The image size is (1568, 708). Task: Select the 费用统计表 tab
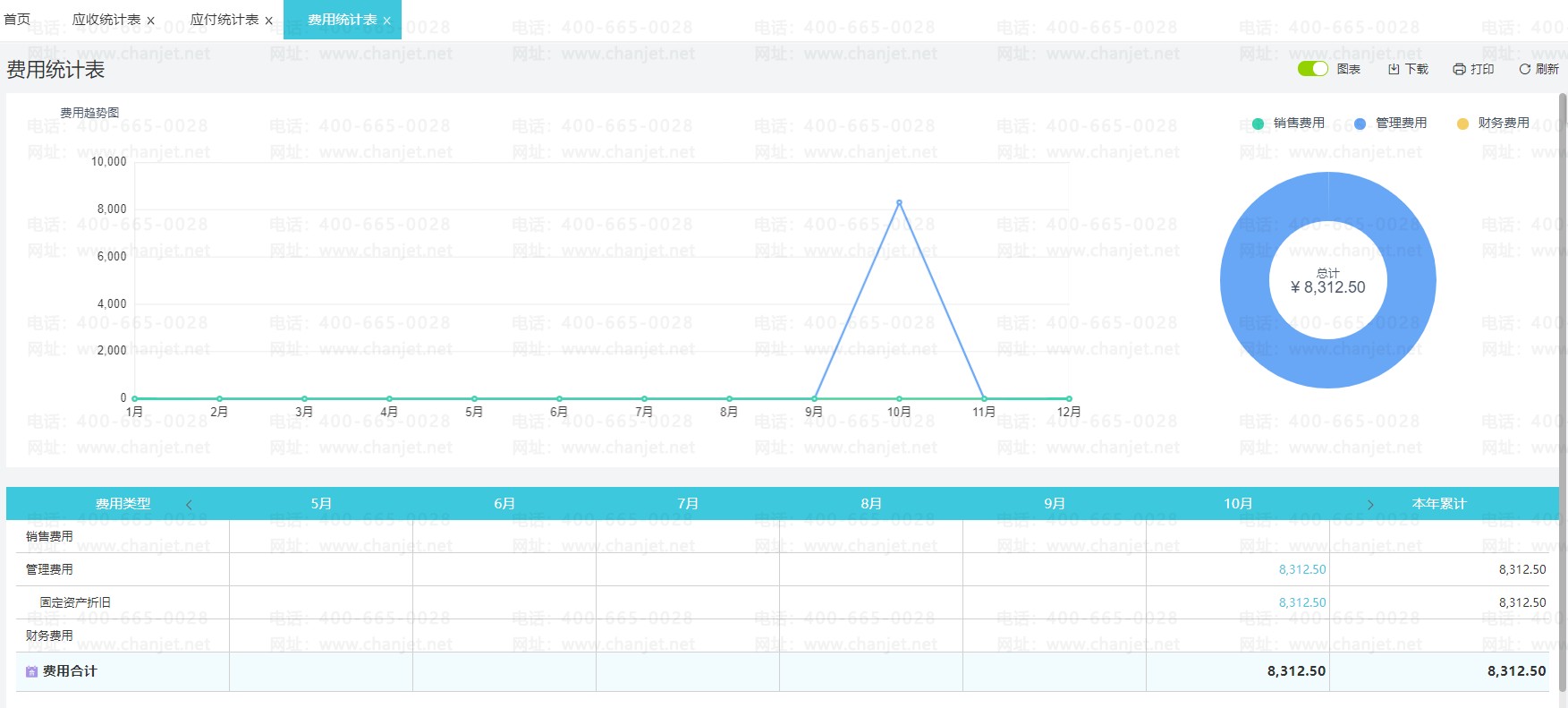pyautogui.click(x=342, y=20)
